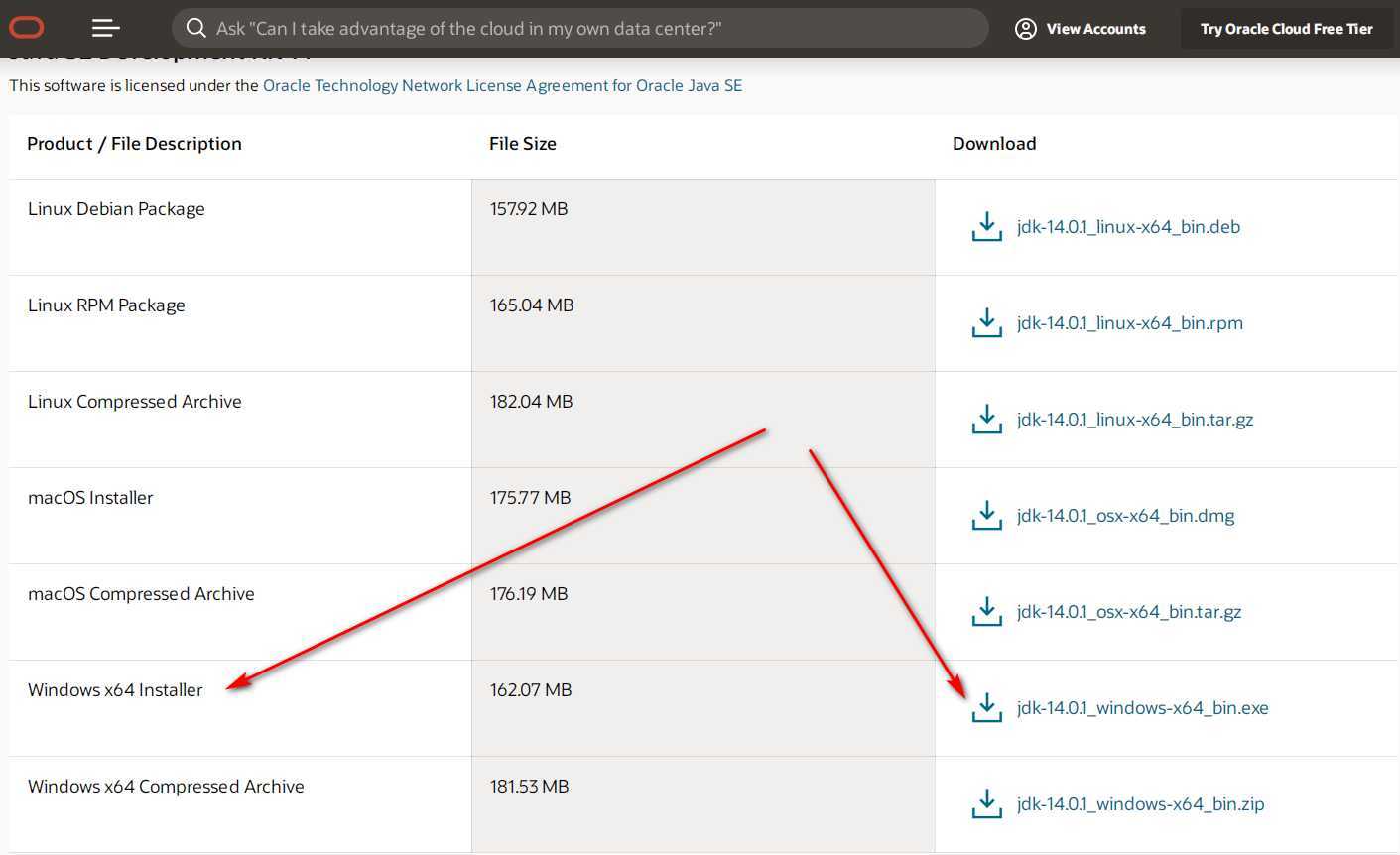
Task: Click download icon for linux-x64_bin.deb
Action: pyautogui.click(x=986, y=227)
